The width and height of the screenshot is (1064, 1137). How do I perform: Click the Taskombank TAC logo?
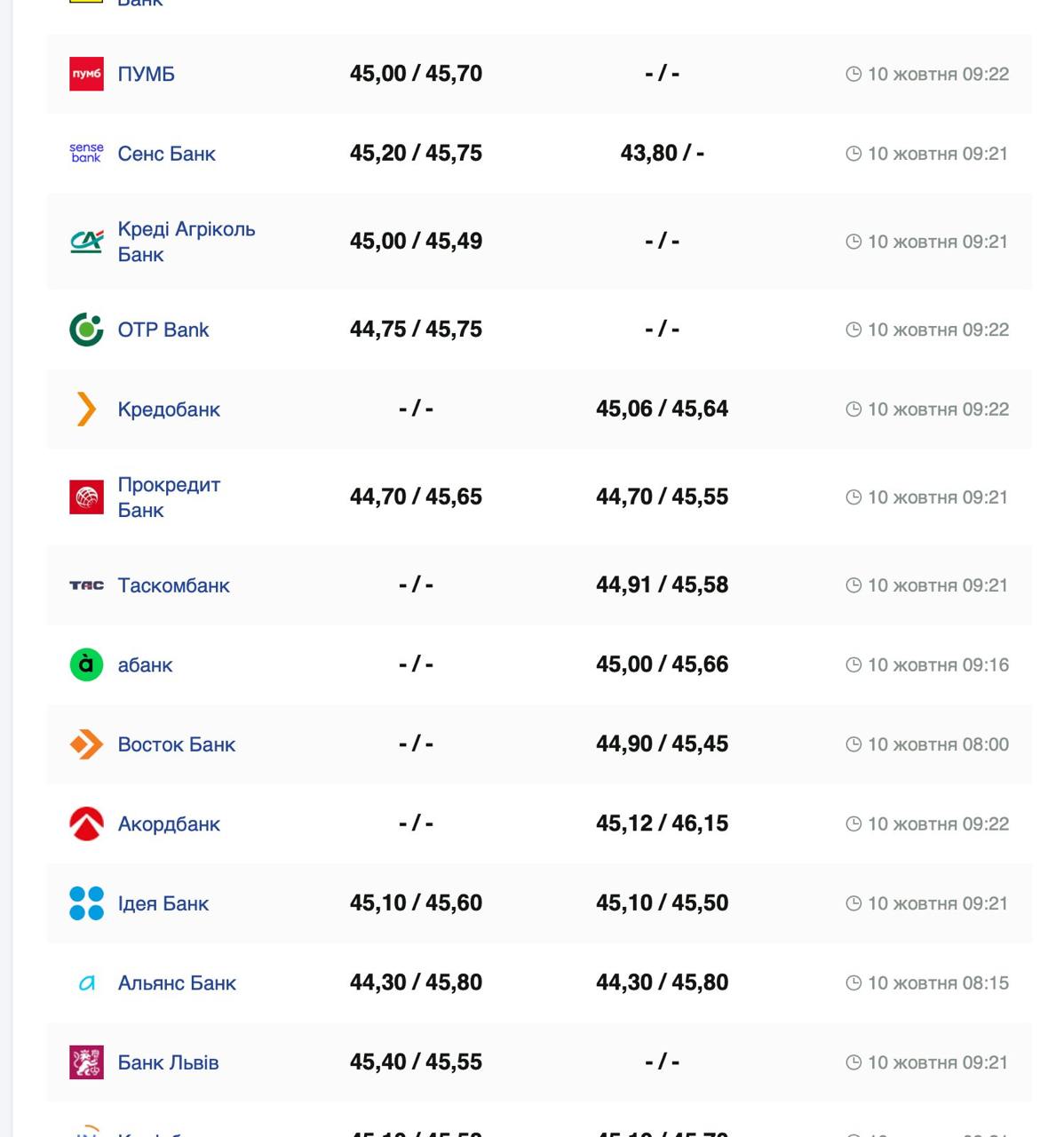pos(86,585)
